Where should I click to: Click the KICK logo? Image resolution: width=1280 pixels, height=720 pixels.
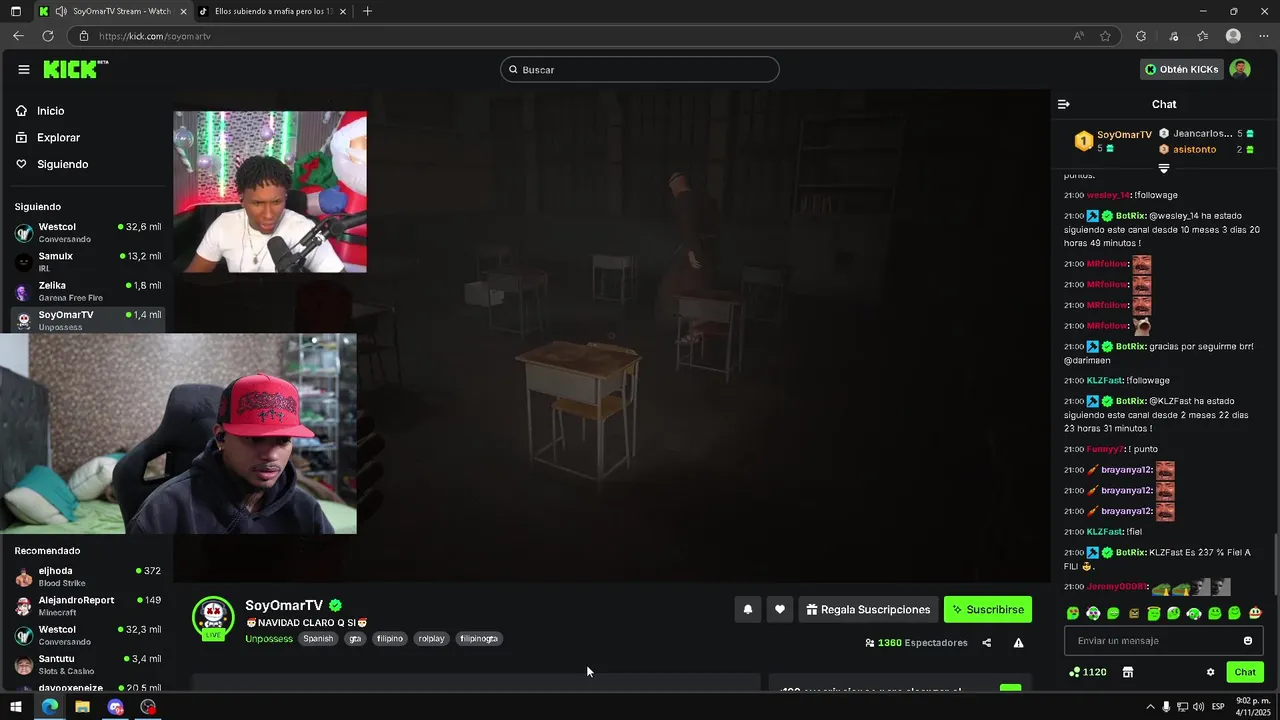[x=75, y=69]
